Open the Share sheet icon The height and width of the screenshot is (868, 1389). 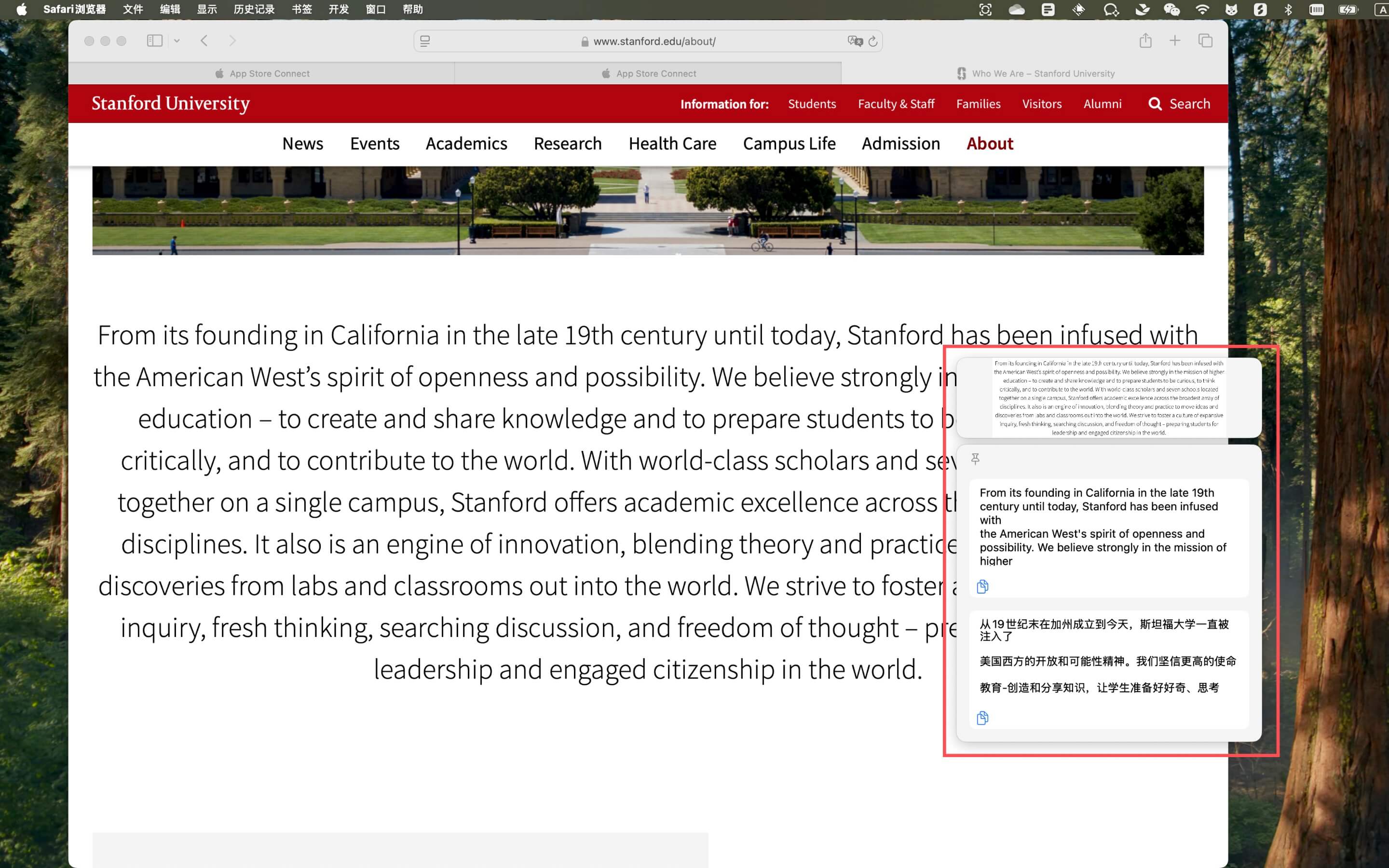coord(1145,41)
